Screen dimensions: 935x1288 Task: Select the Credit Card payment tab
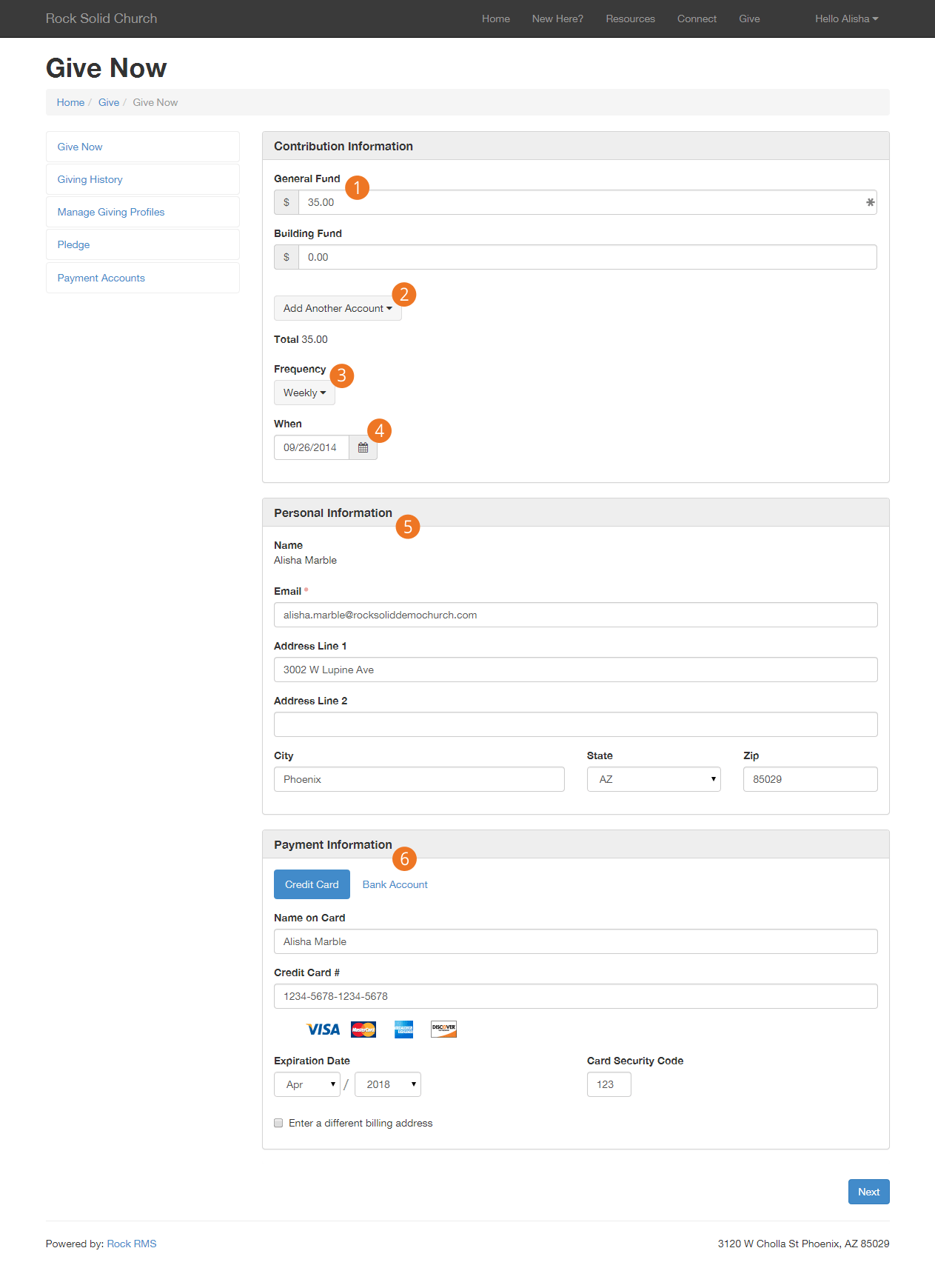[312, 884]
